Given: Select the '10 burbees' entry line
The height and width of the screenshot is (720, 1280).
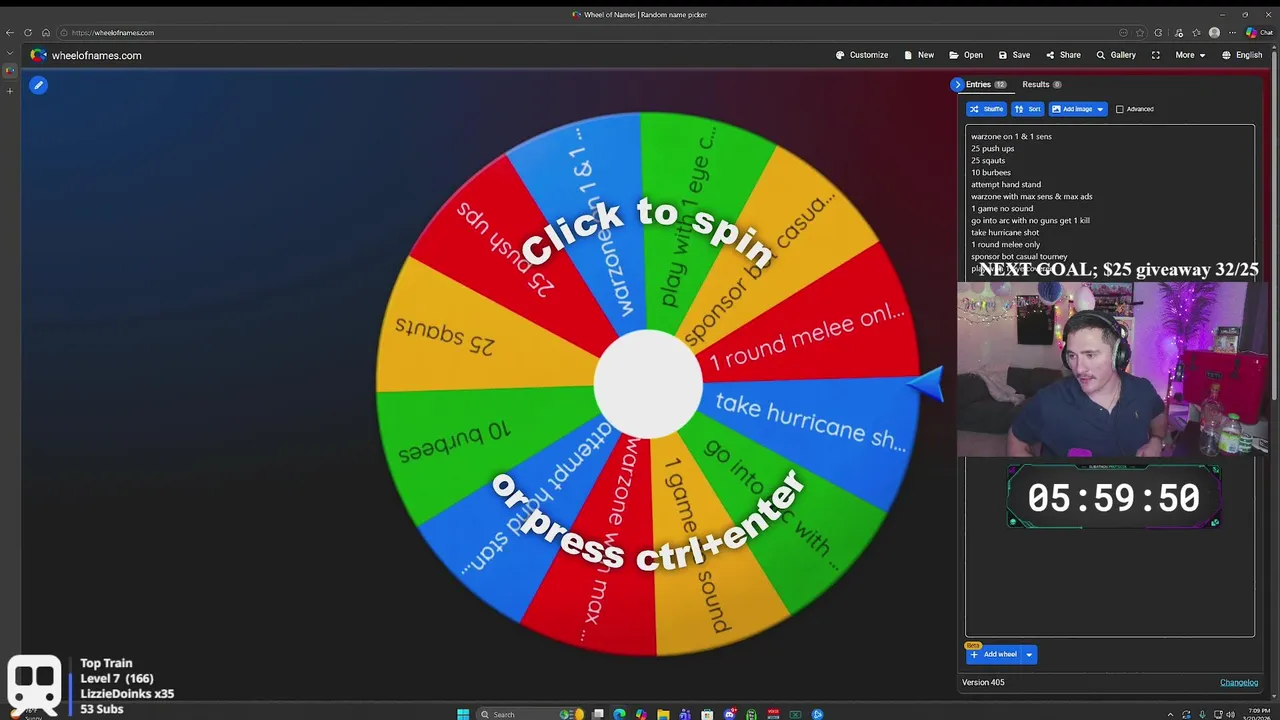Looking at the screenshot, I should pos(991,172).
